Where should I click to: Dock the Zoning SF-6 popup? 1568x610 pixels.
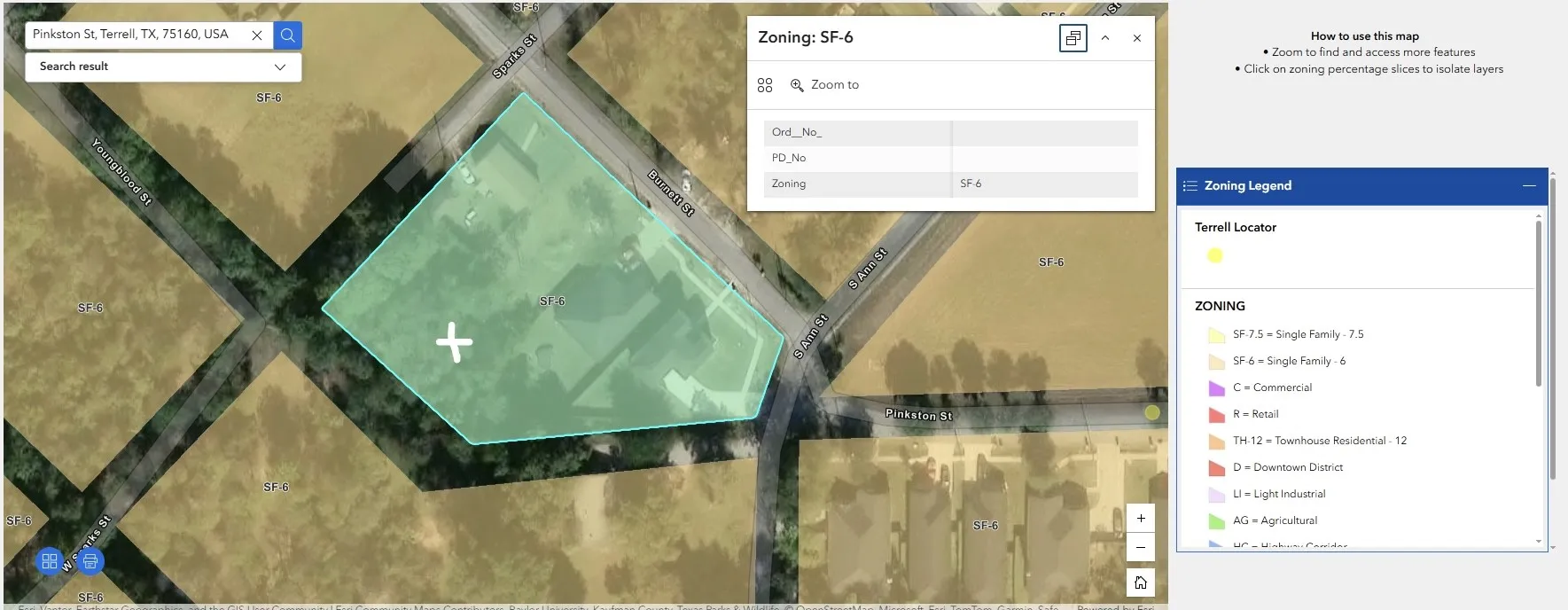click(x=1073, y=38)
